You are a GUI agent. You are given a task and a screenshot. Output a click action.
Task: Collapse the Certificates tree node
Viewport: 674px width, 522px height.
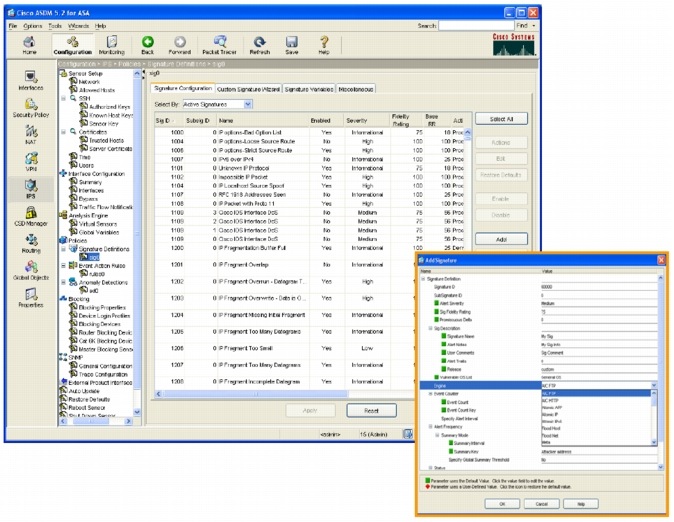(64, 132)
